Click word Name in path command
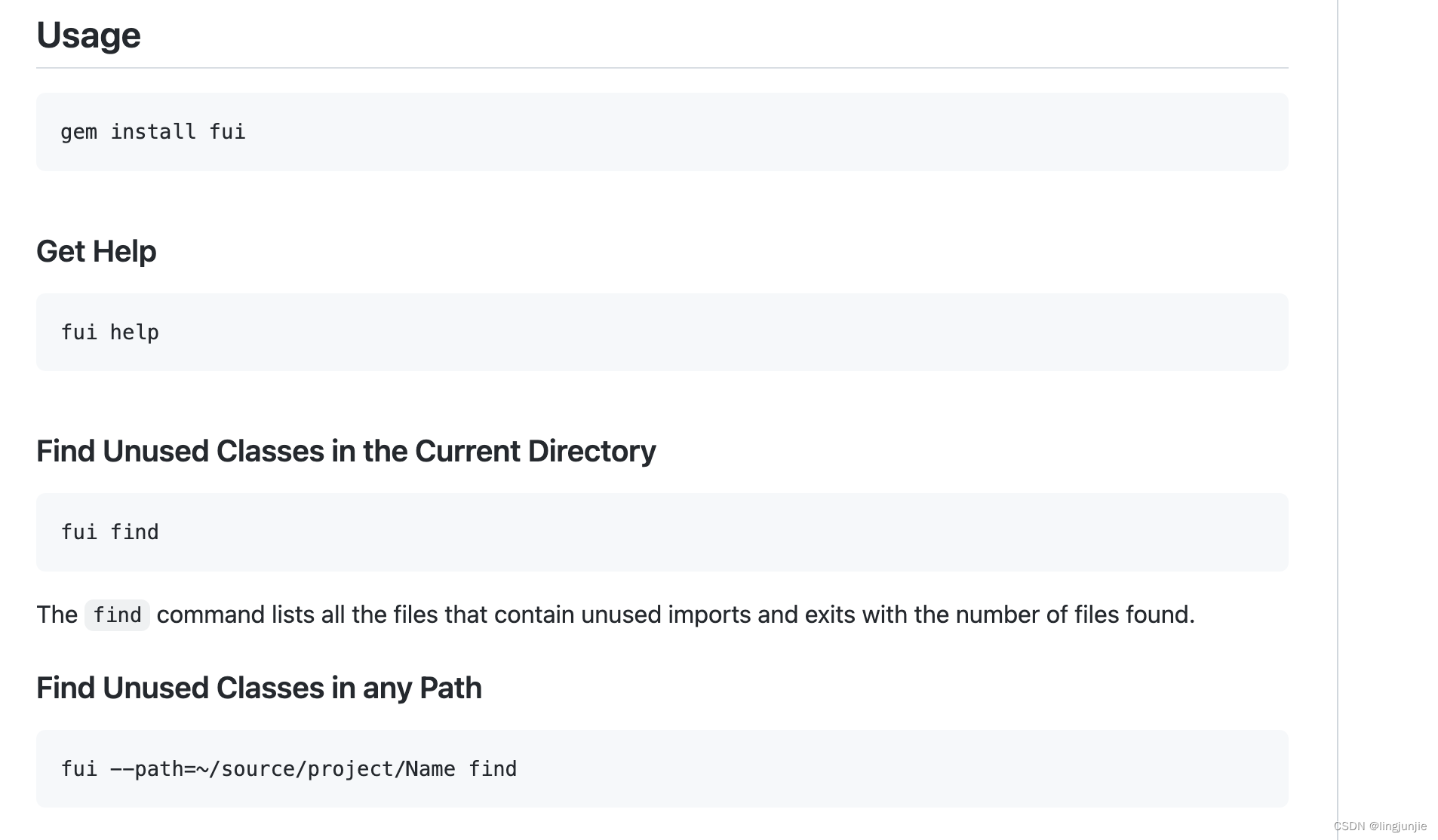This screenshot has width=1438, height=840. point(430,769)
